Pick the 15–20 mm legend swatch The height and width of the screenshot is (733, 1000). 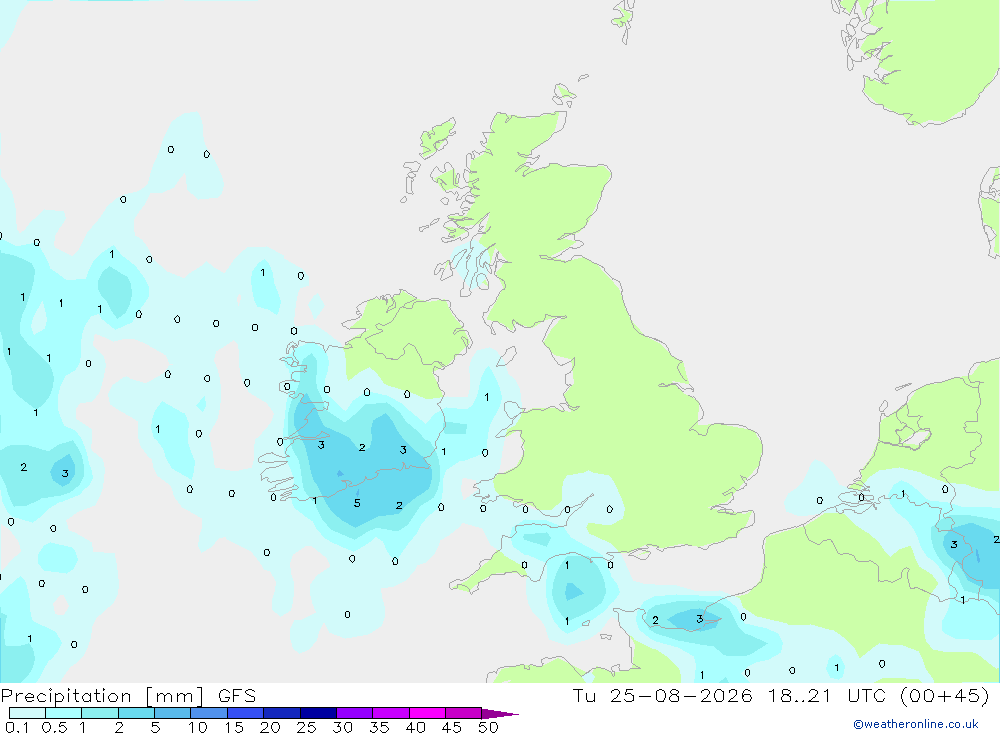click(246, 713)
